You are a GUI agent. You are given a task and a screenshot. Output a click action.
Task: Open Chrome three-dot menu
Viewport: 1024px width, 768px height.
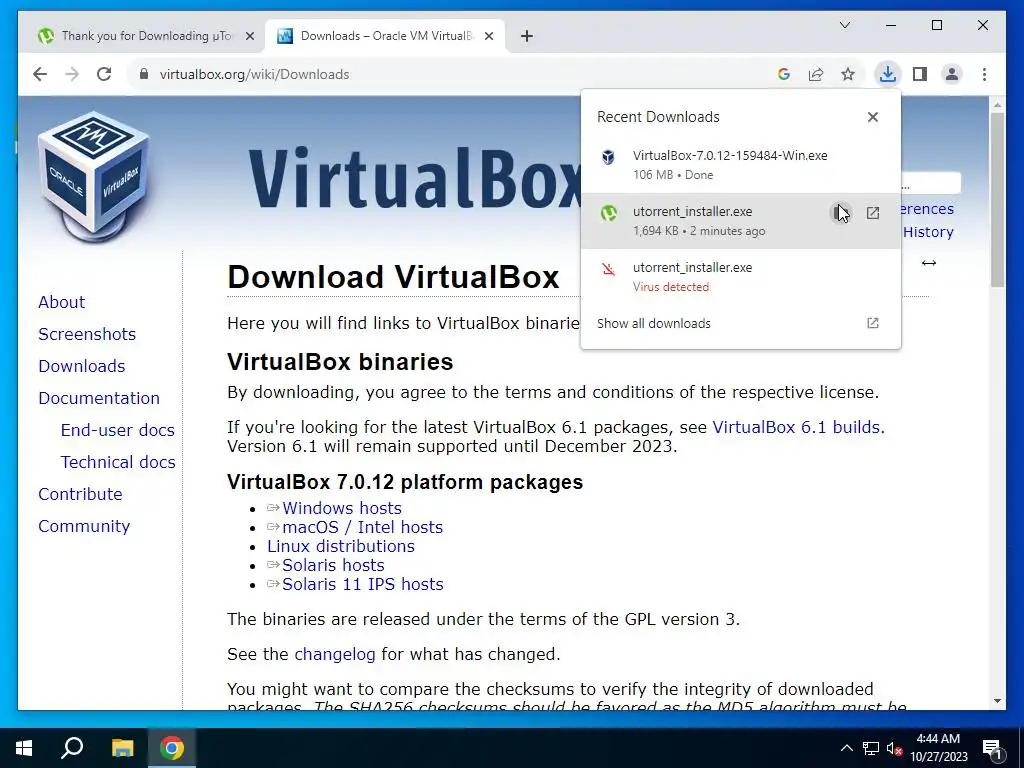(984, 74)
